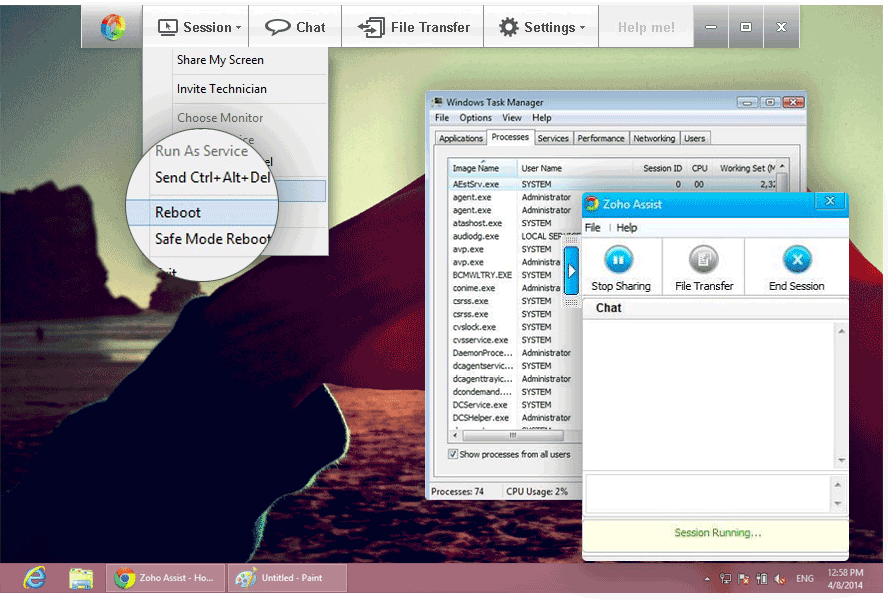896x608 pixels.
Task: Click the blue side-panel arrow handle
Action: pyautogui.click(x=572, y=270)
